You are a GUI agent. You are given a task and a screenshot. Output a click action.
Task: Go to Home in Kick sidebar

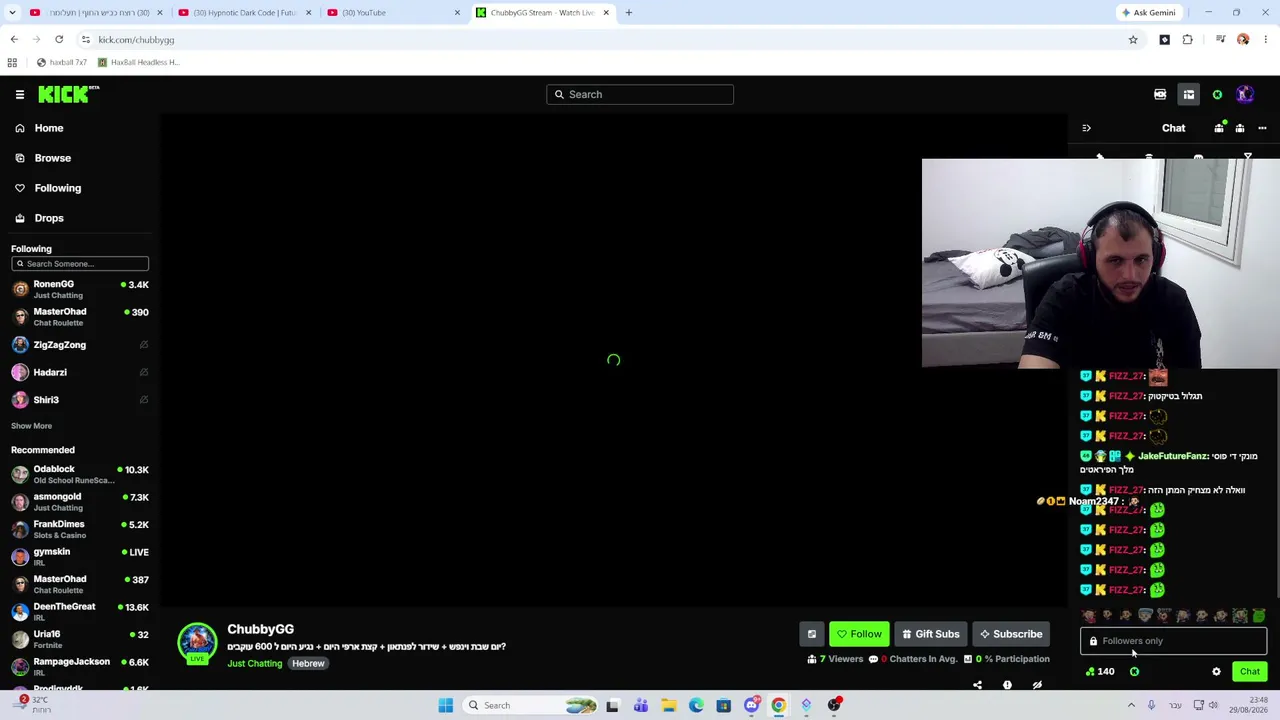tap(39, 128)
